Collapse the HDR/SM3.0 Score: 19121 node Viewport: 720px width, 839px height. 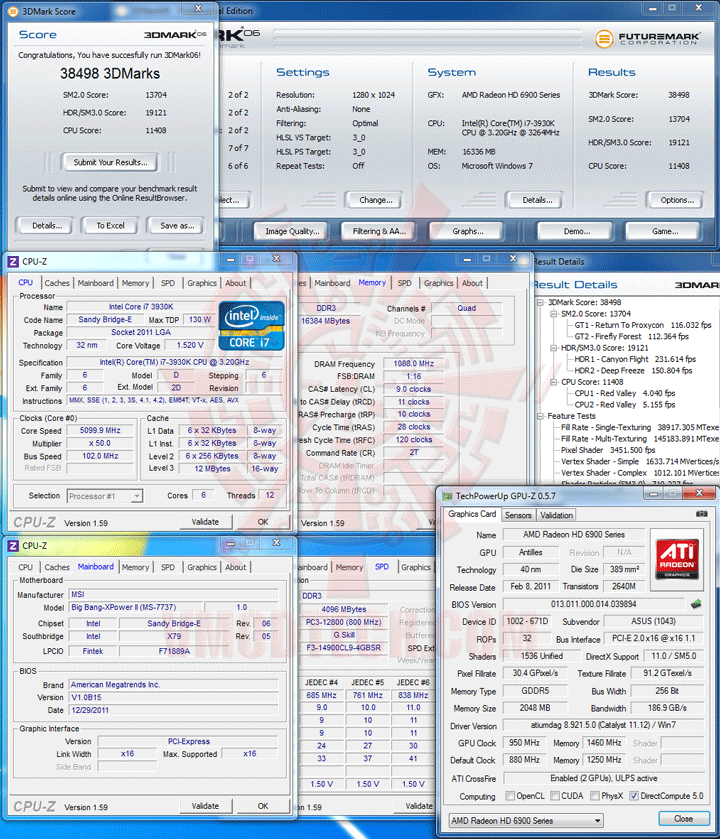[x=554, y=348]
